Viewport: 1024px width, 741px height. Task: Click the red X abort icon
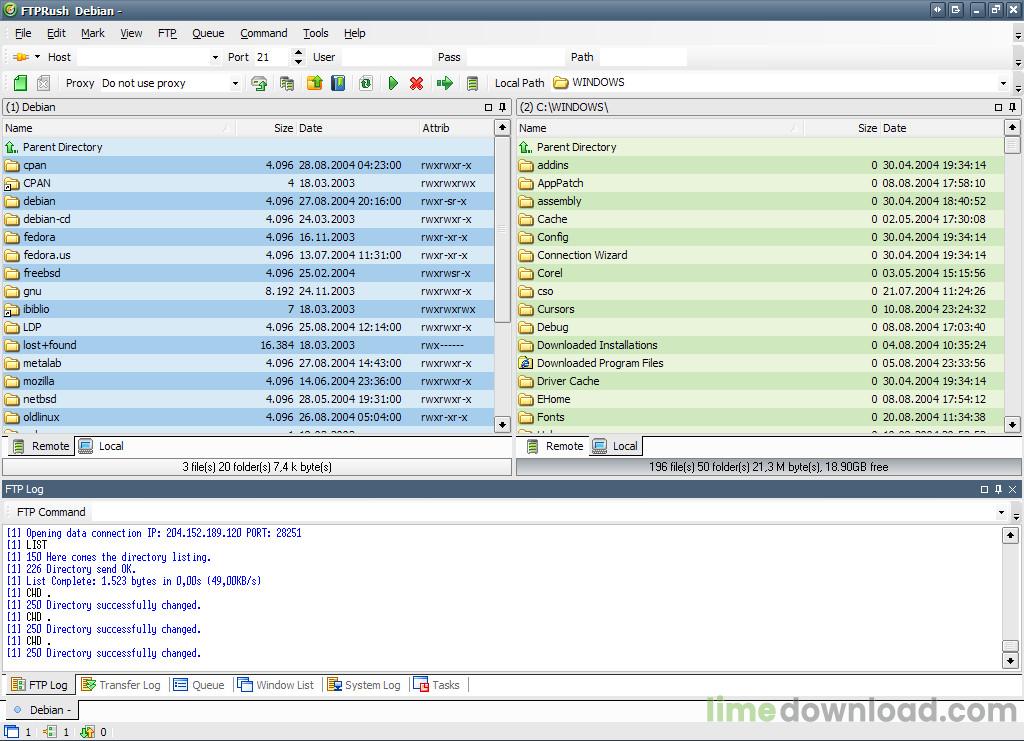pyautogui.click(x=417, y=84)
